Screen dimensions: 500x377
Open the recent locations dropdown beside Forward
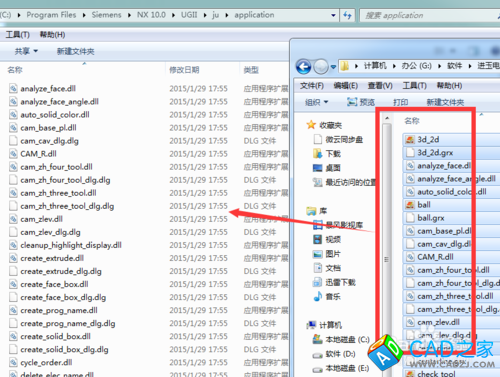click(333, 67)
